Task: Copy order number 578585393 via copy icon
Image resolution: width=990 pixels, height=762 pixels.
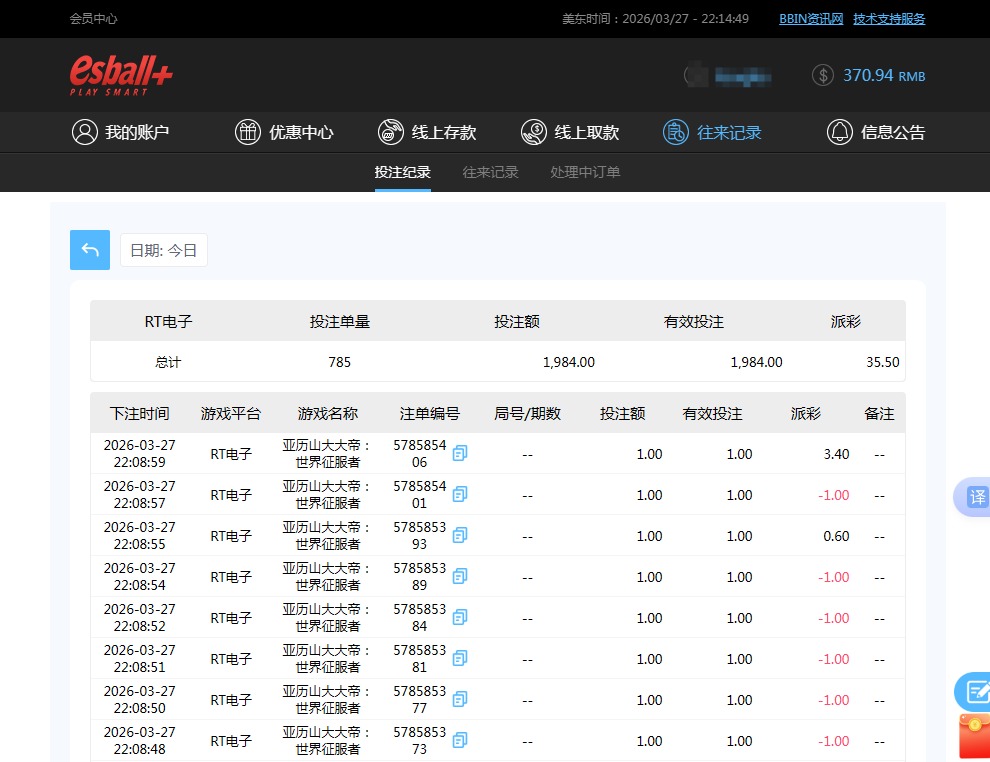Action: click(x=459, y=535)
